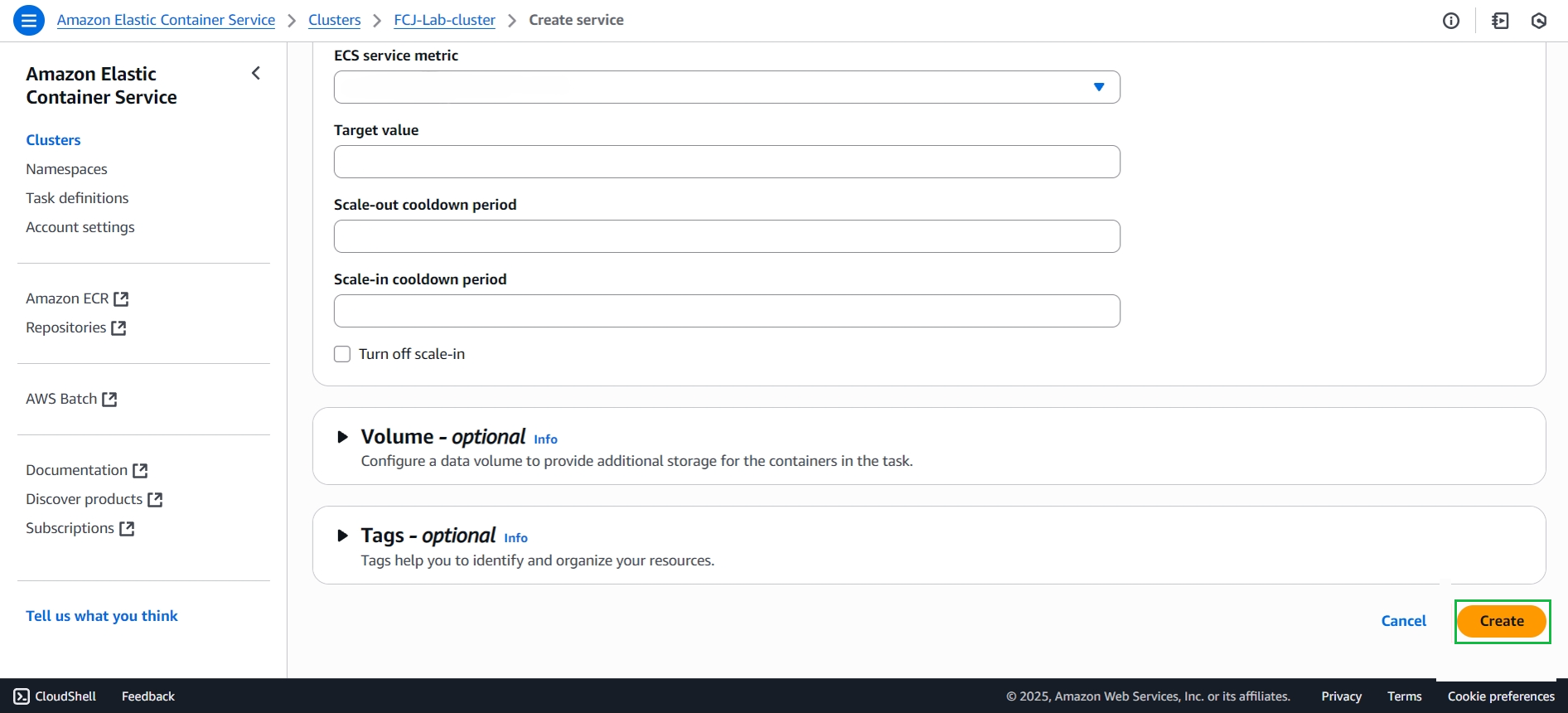The image size is (1568, 713).
Task: Cancel the service creation
Action: coord(1404,621)
